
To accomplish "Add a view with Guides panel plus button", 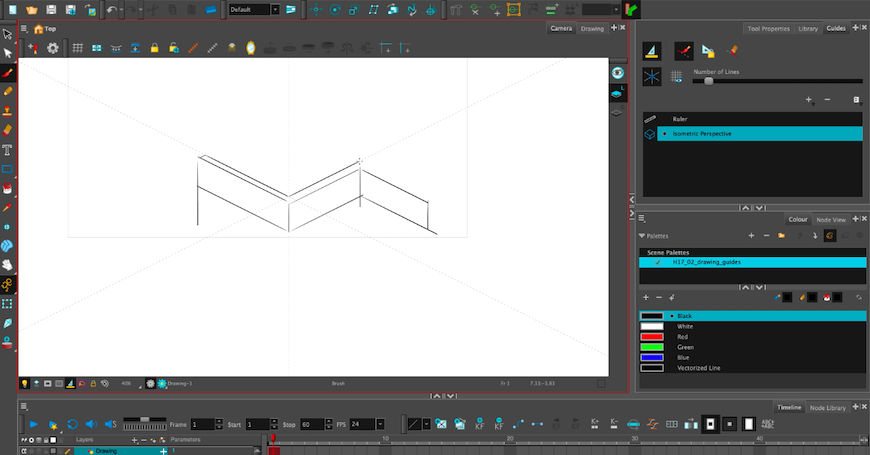I will coord(855,28).
